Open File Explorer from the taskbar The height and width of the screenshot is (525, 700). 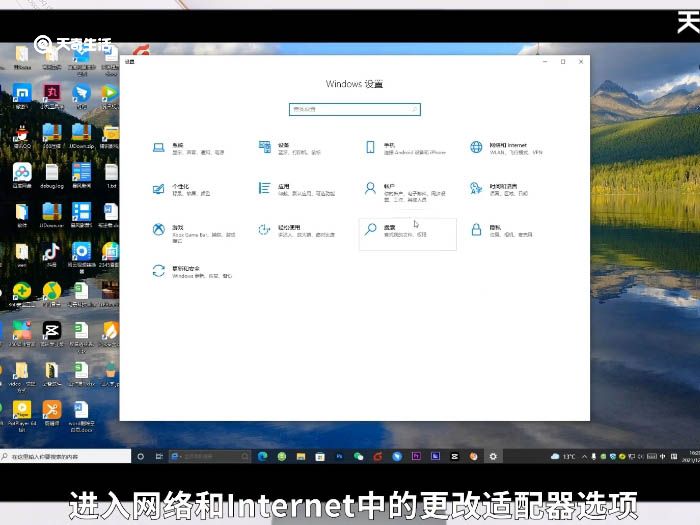click(301, 456)
